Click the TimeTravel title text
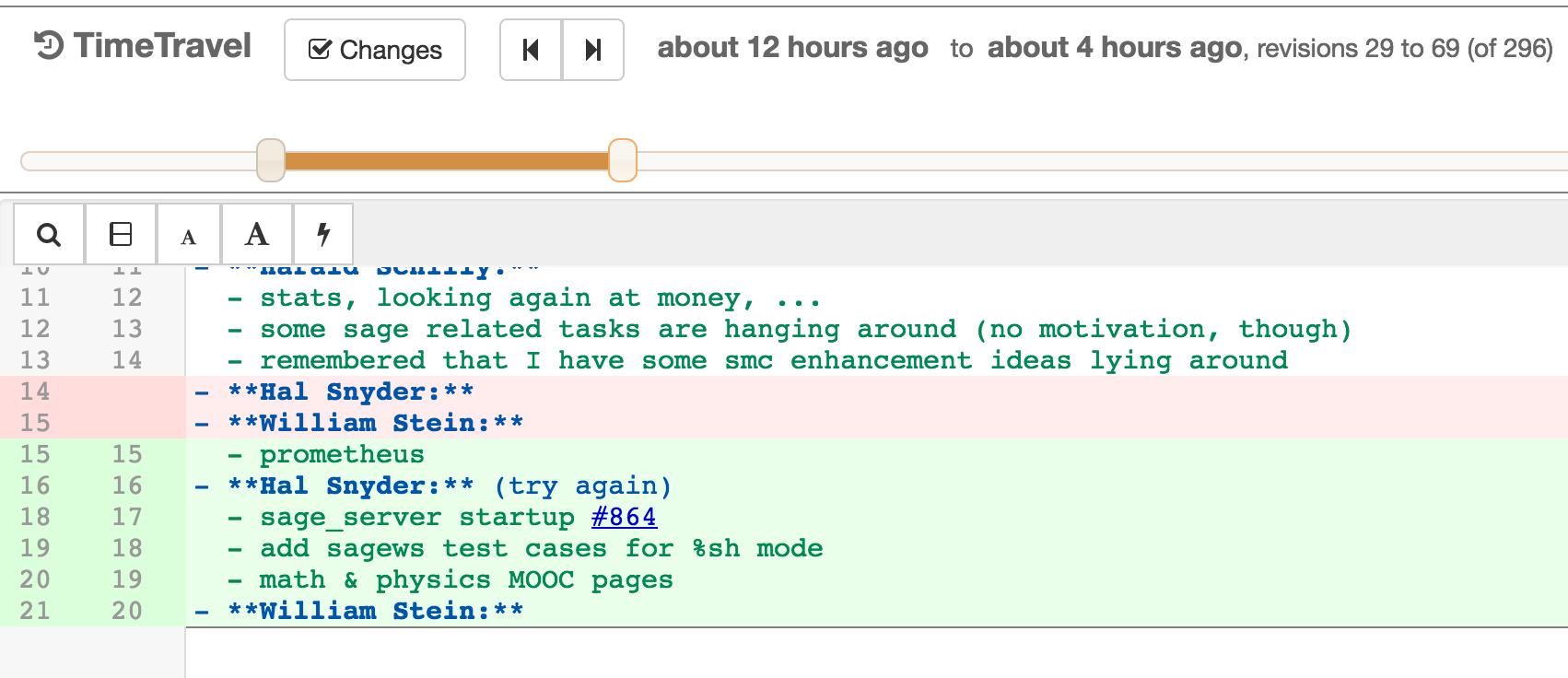This screenshot has height=678, width=1568. pos(162,45)
